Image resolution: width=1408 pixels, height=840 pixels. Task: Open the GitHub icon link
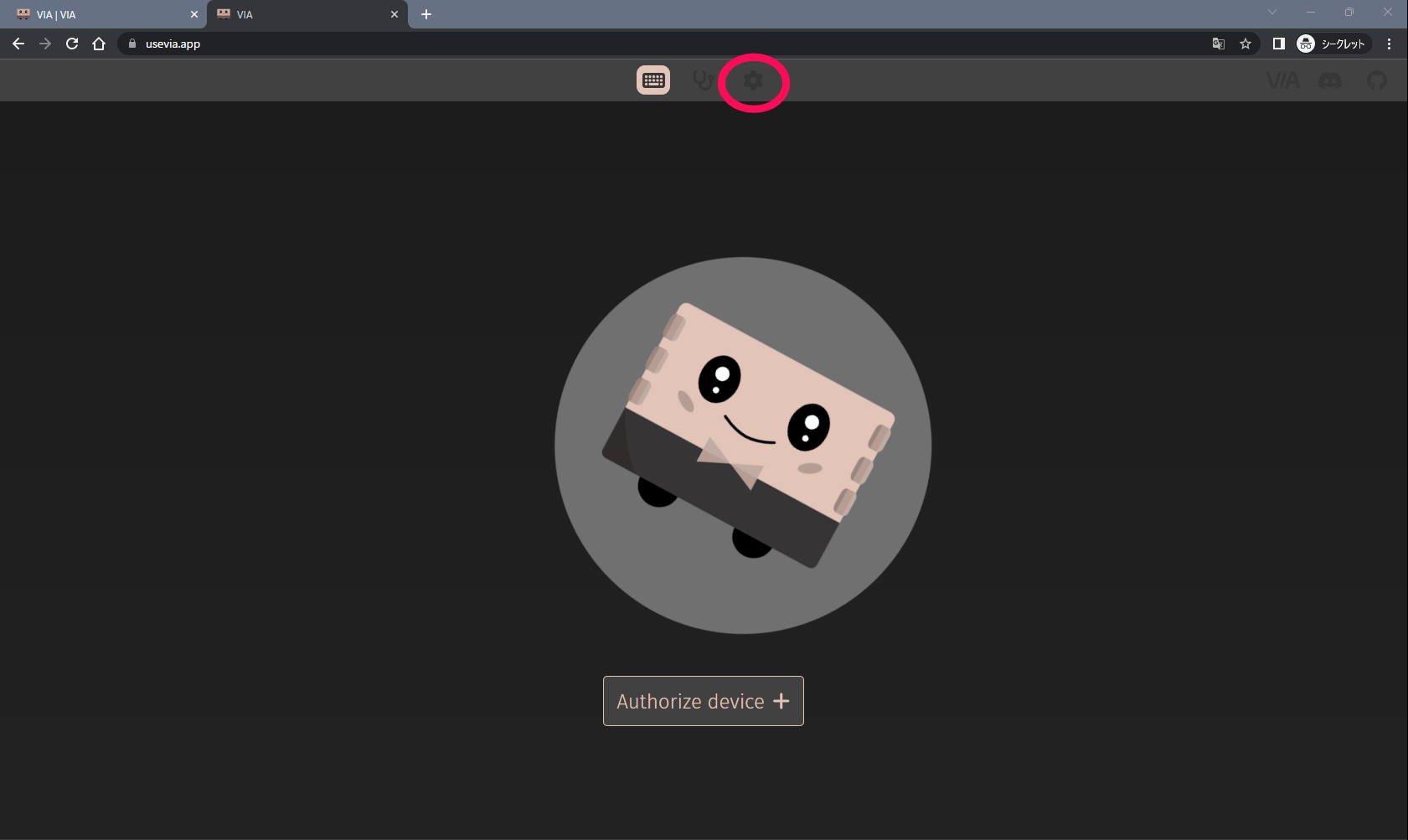[1377, 80]
